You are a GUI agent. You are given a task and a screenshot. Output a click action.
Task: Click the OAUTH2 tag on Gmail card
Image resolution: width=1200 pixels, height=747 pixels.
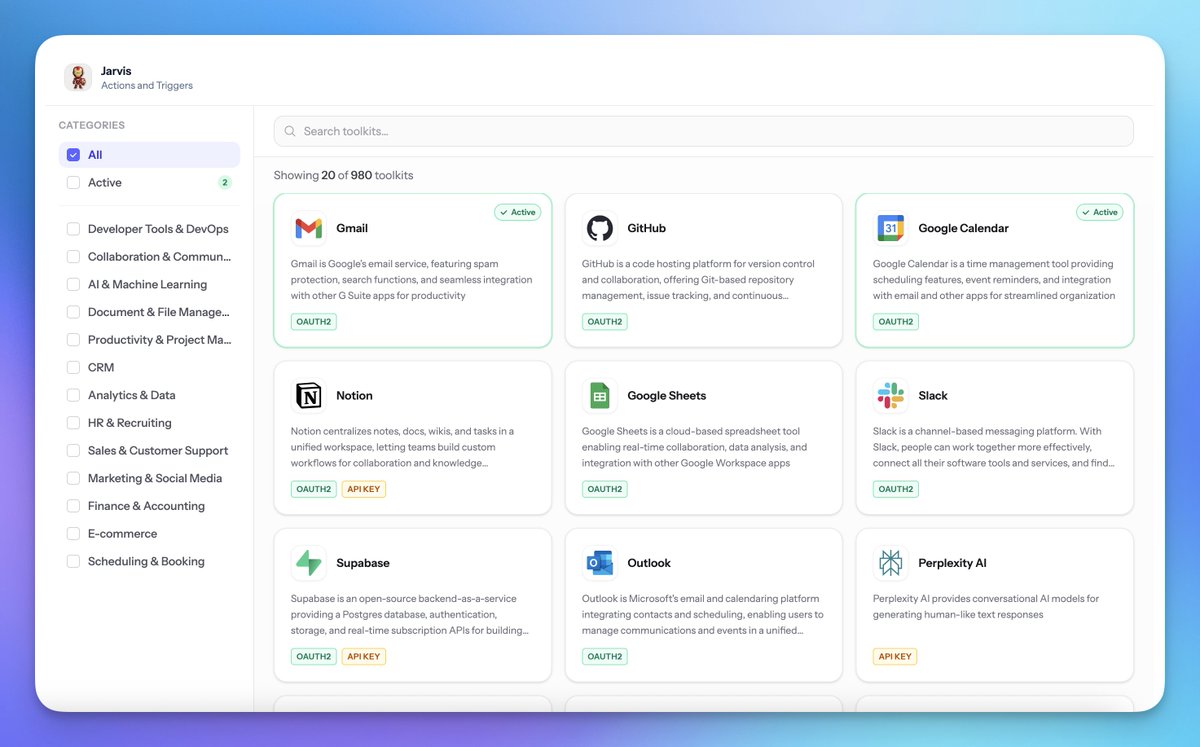point(313,322)
